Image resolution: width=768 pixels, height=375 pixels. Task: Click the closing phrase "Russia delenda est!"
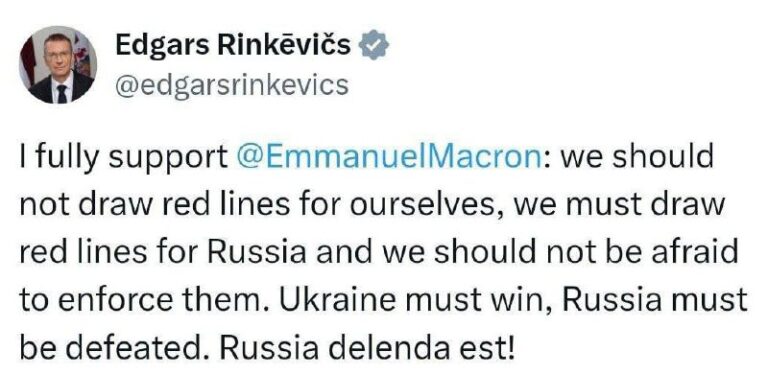click(368, 346)
